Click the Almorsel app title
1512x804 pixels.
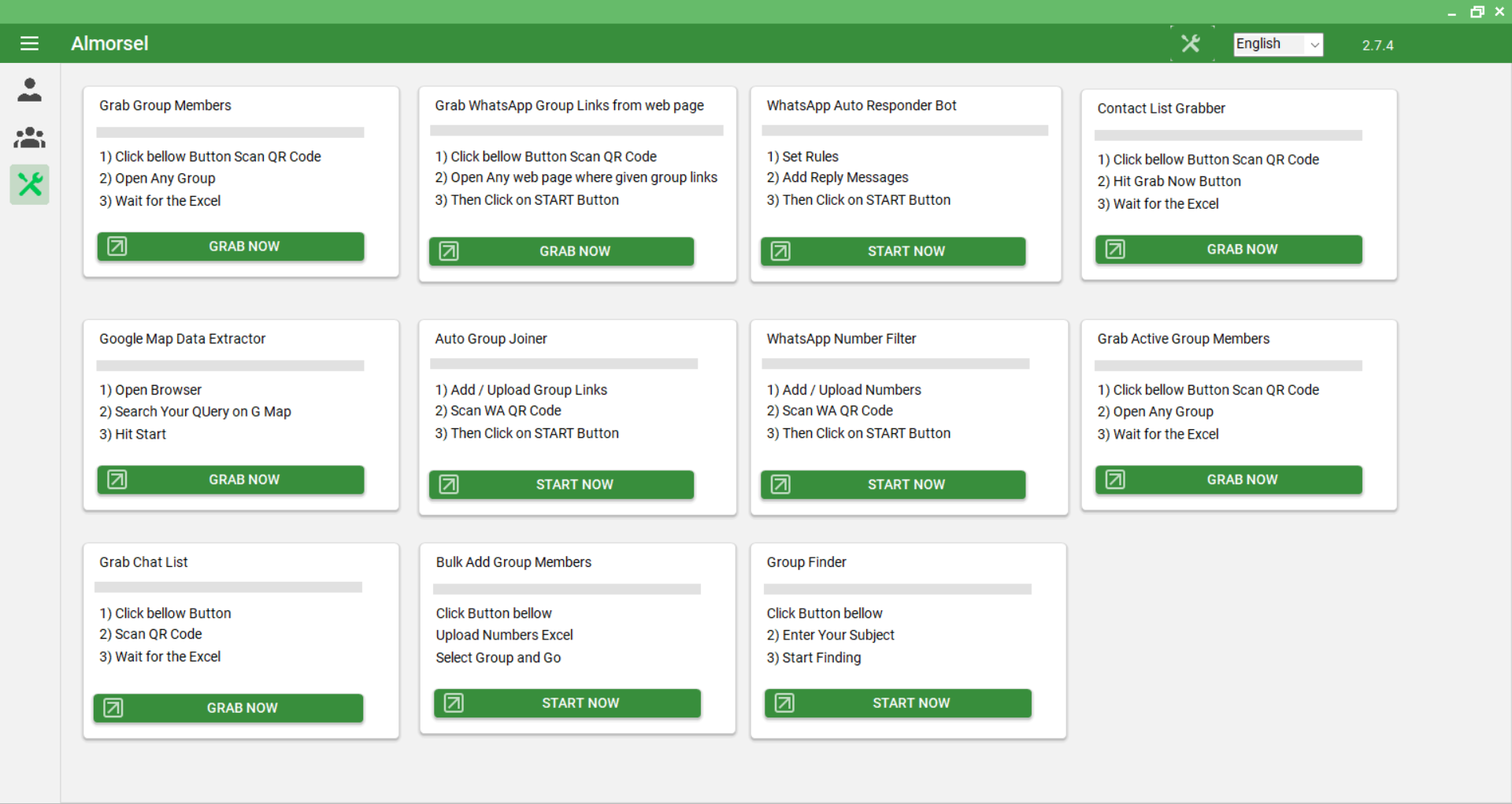pyautogui.click(x=109, y=43)
